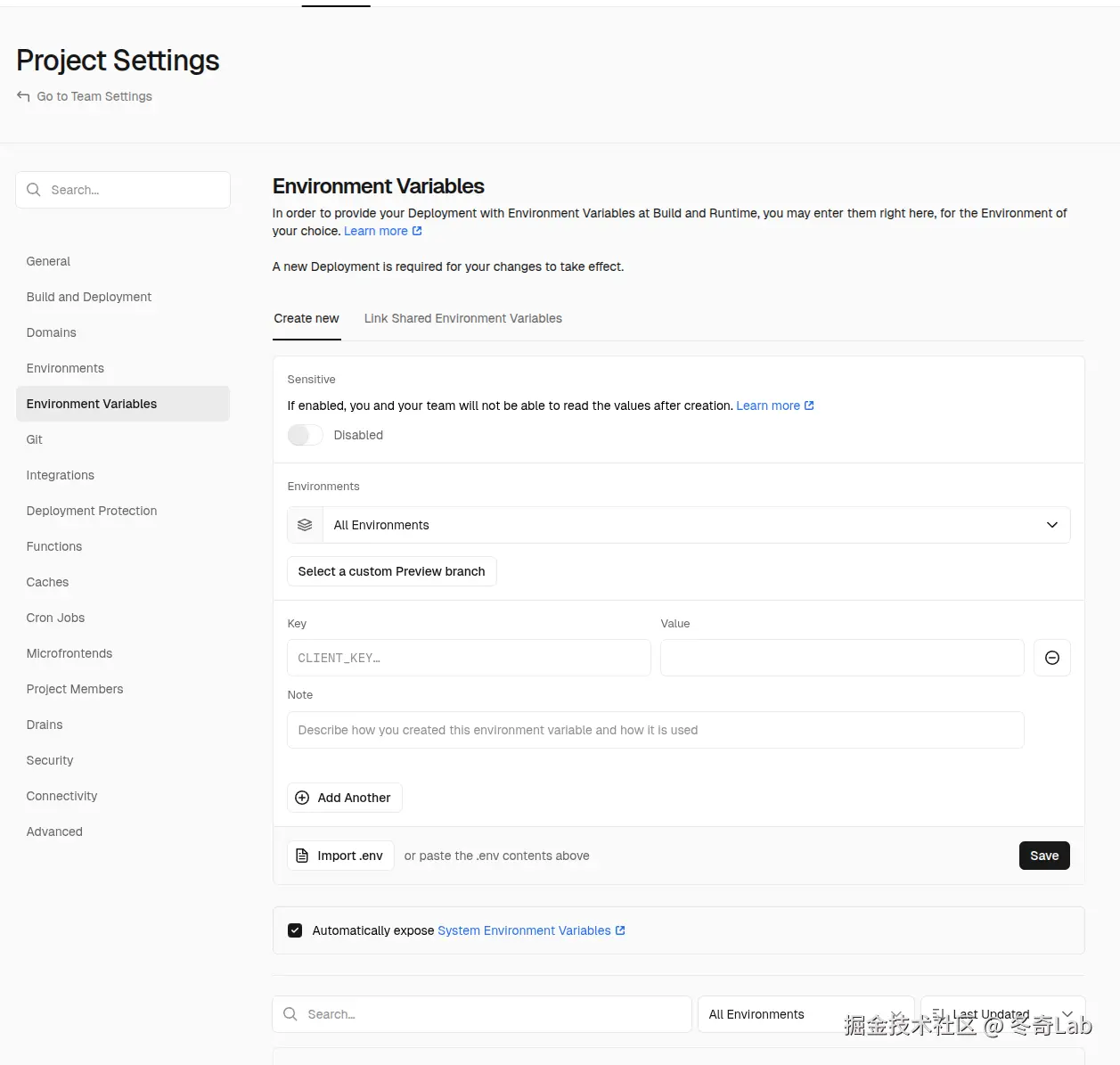Image resolution: width=1120 pixels, height=1065 pixels.
Task: Switch to Link Shared Environment Variables tab
Action: tap(462, 318)
